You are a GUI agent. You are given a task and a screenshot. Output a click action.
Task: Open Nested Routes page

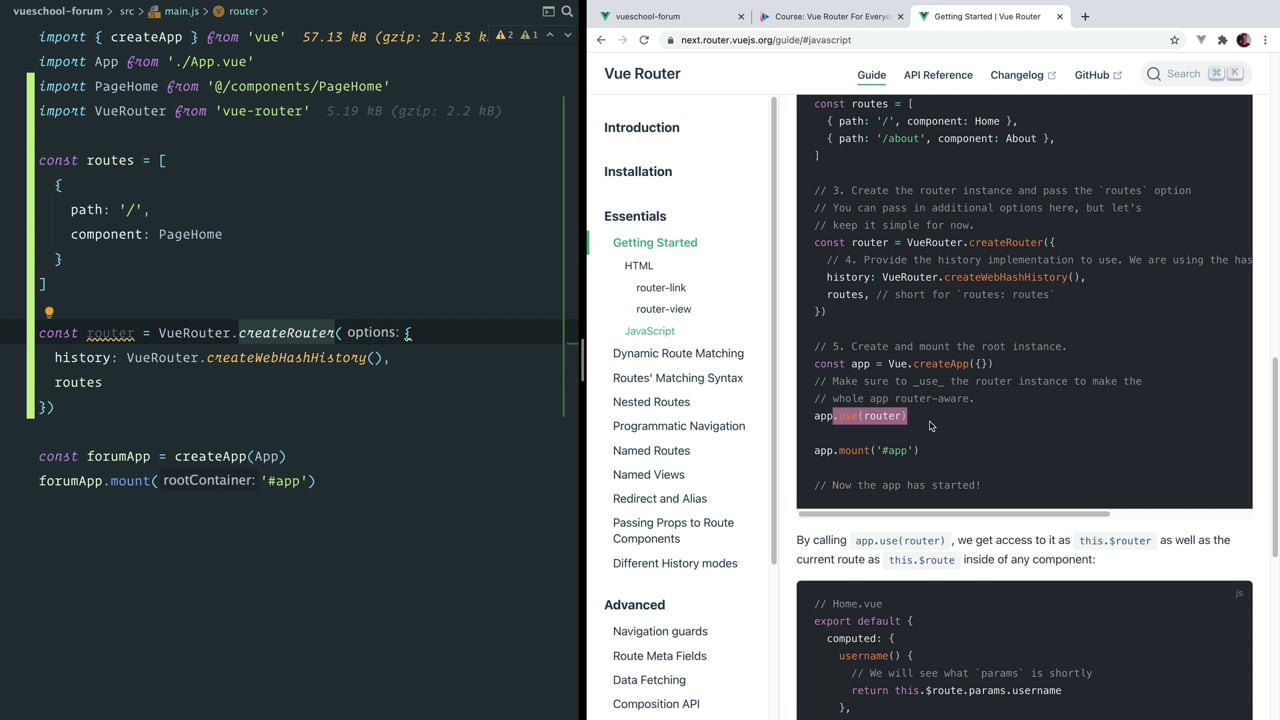[651, 402]
